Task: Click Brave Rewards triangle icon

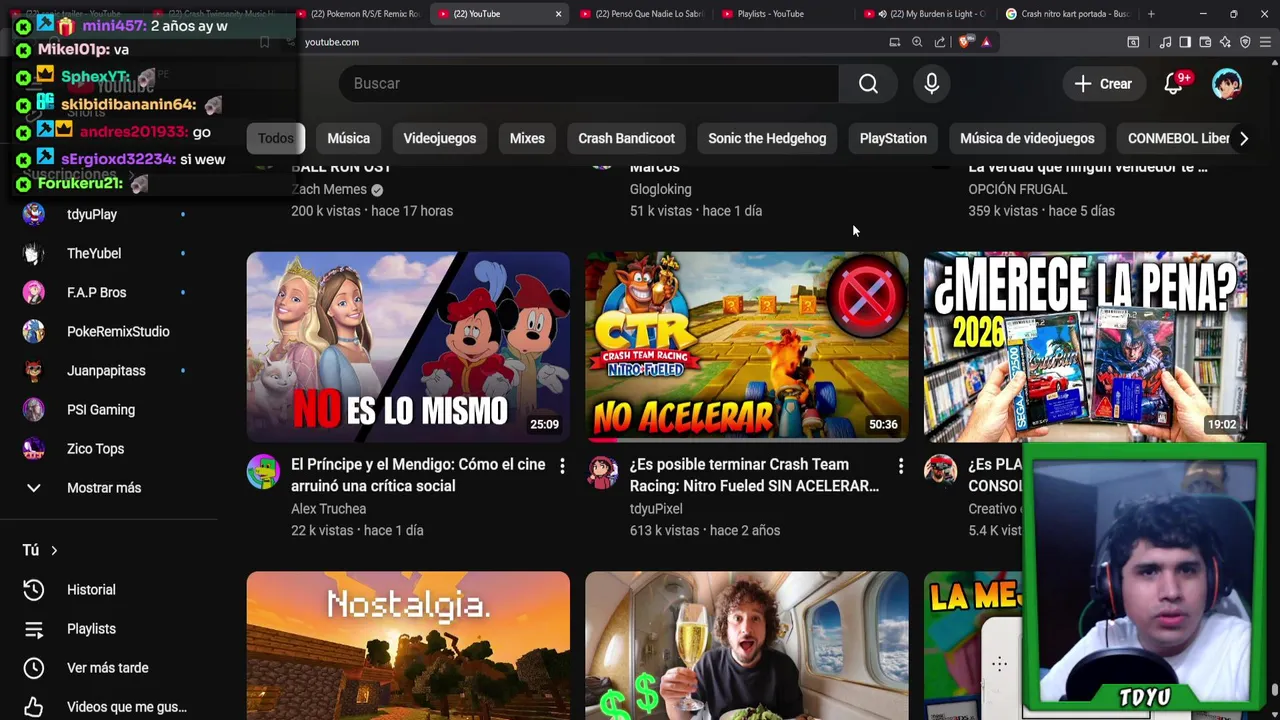Action: point(986,42)
